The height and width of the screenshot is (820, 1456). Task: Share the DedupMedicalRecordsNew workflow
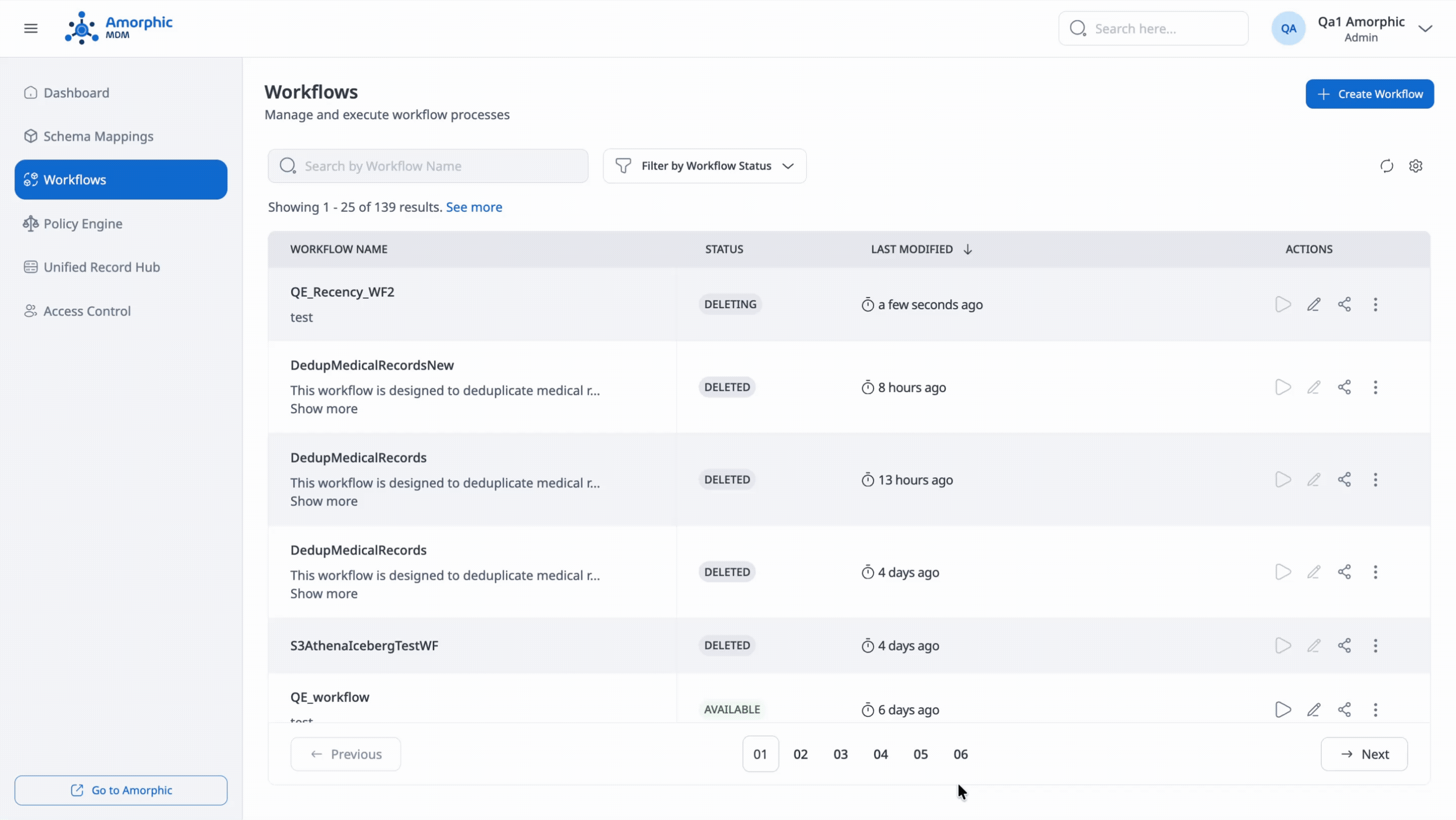click(1344, 387)
